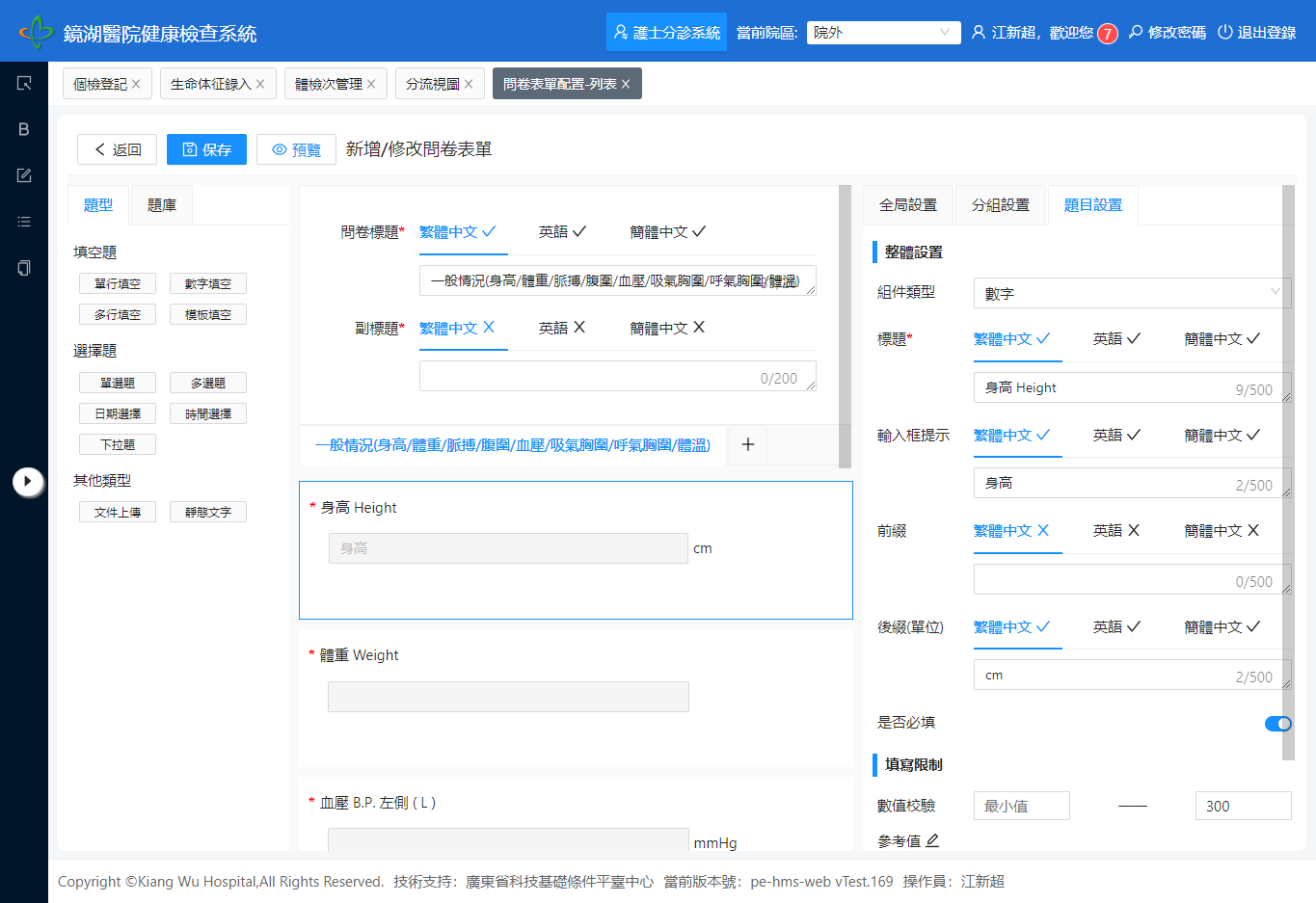Add a 時間選擇 question
This screenshot has height=903, width=1316.
click(x=208, y=413)
